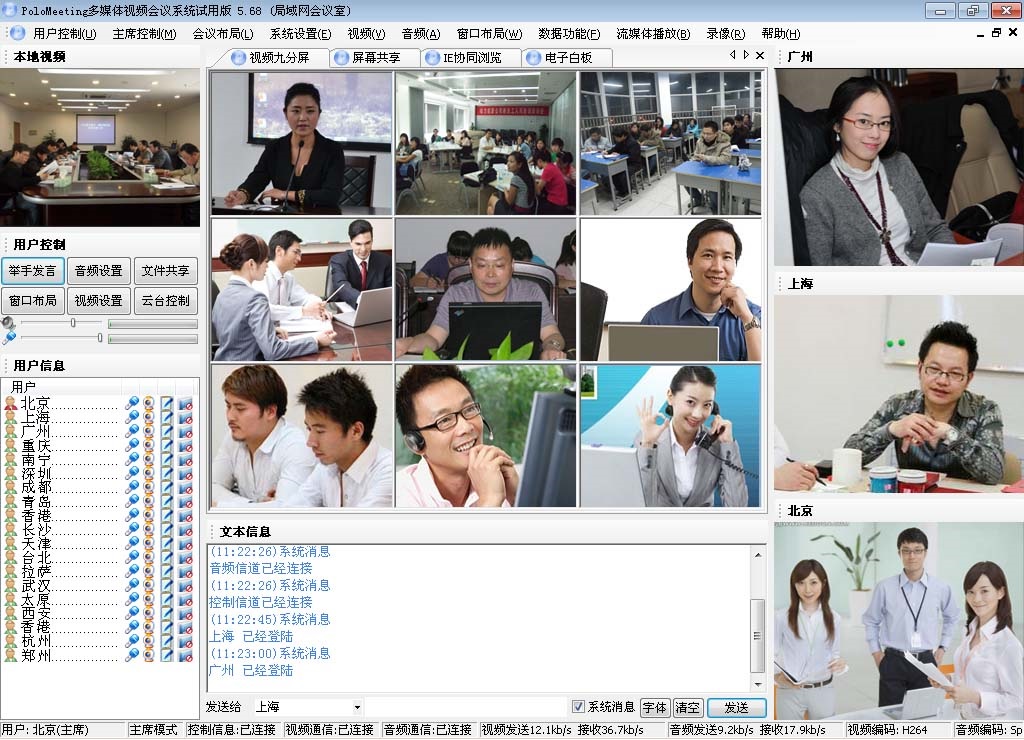Toggle the 系统消息 checkbox
Image resolution: width=1024 pixels, height=740 pixels.
[x=578, y=706]
